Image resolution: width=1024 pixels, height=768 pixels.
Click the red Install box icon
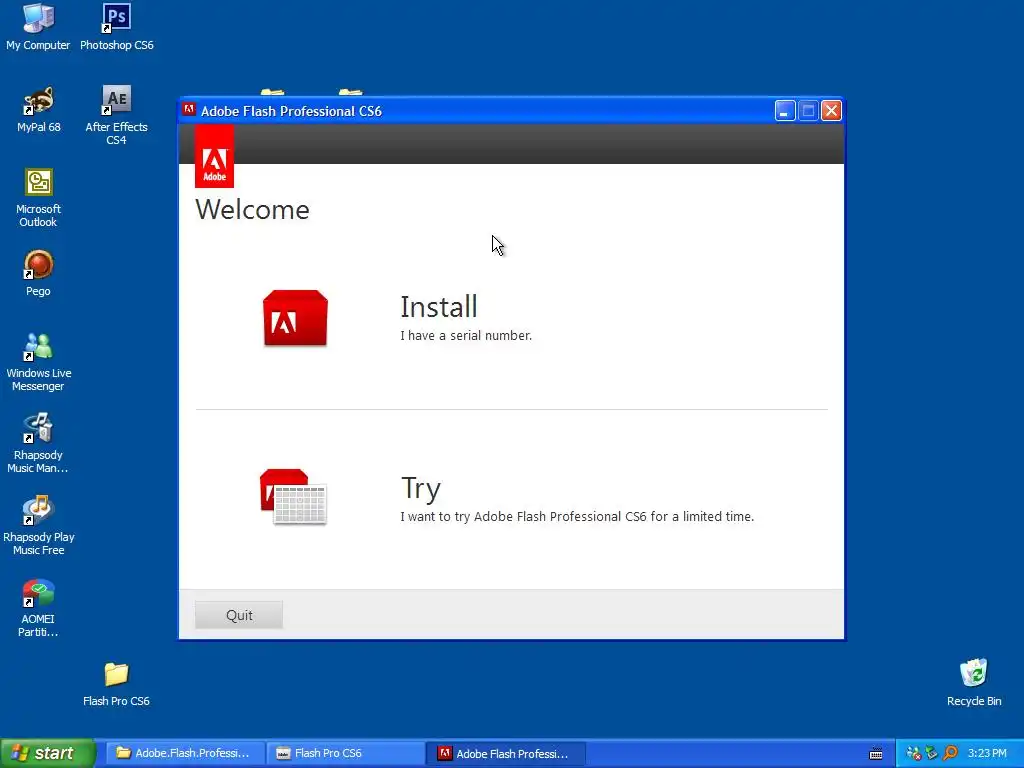coord(295,318)
